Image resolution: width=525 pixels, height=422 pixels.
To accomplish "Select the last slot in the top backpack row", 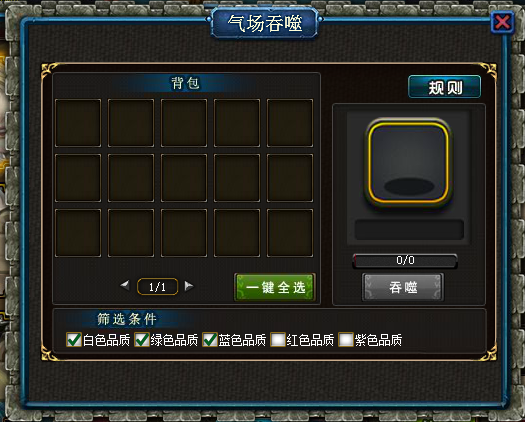I will point(290,123).
